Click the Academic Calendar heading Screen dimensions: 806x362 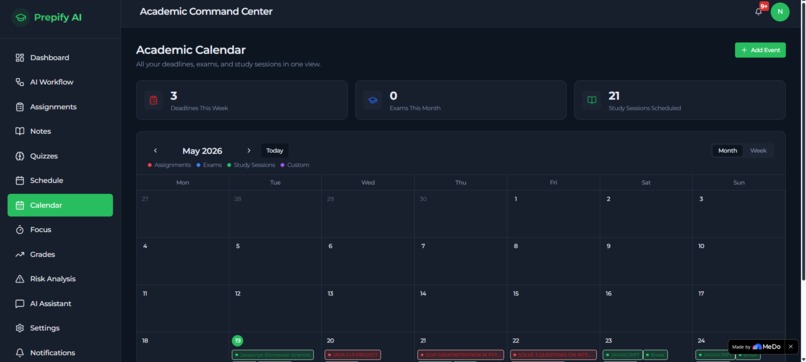[191, 50]
